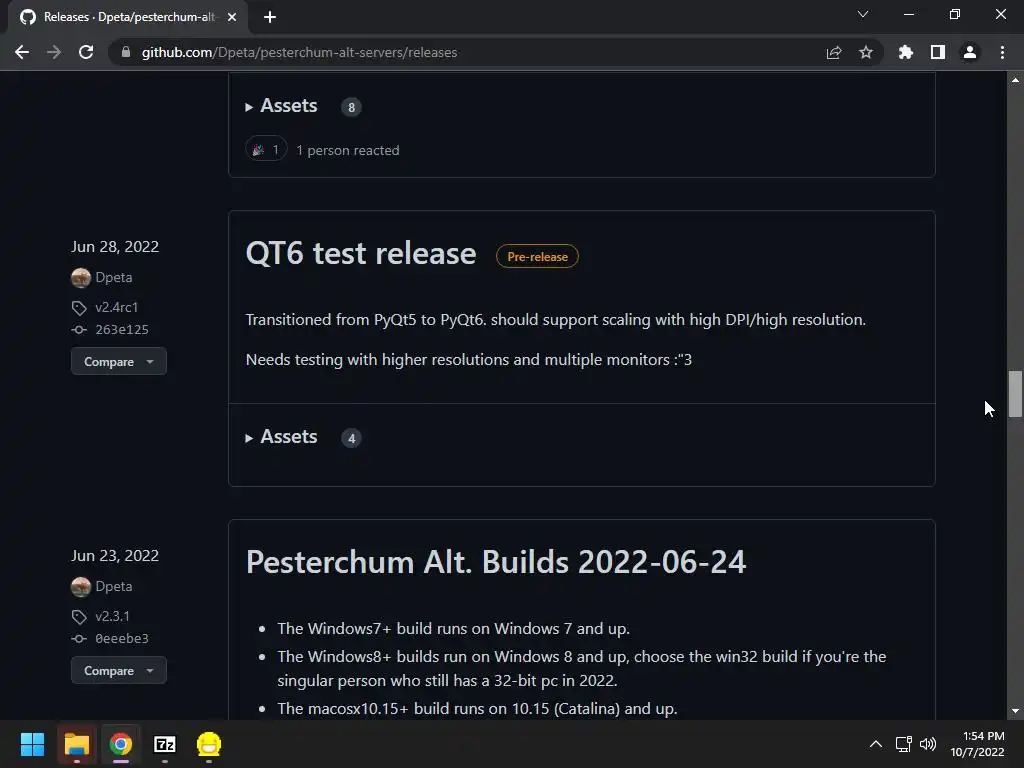Open the yellow Pesterchum taskbar icon
This screenshot has width=1024, height=768.
pos(209,744)
